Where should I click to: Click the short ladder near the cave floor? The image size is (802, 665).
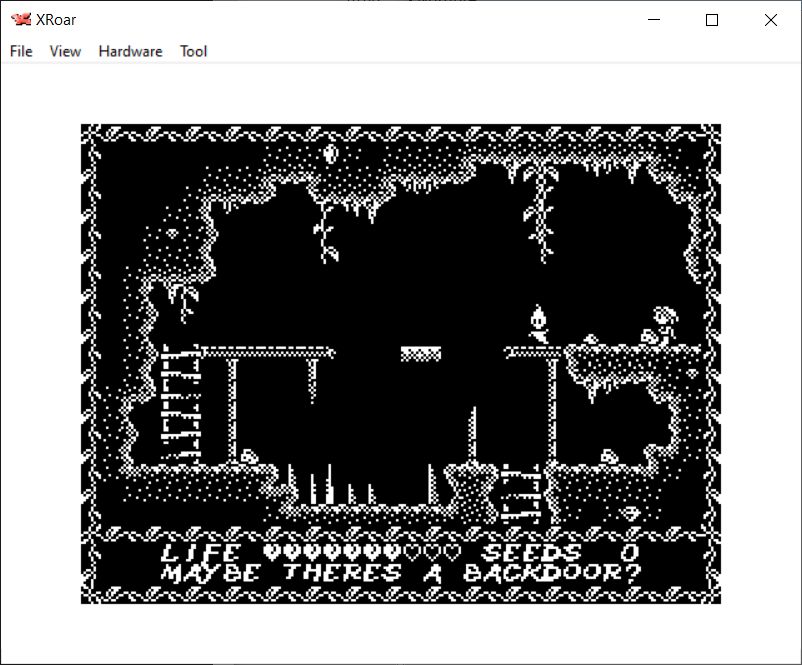523,492
